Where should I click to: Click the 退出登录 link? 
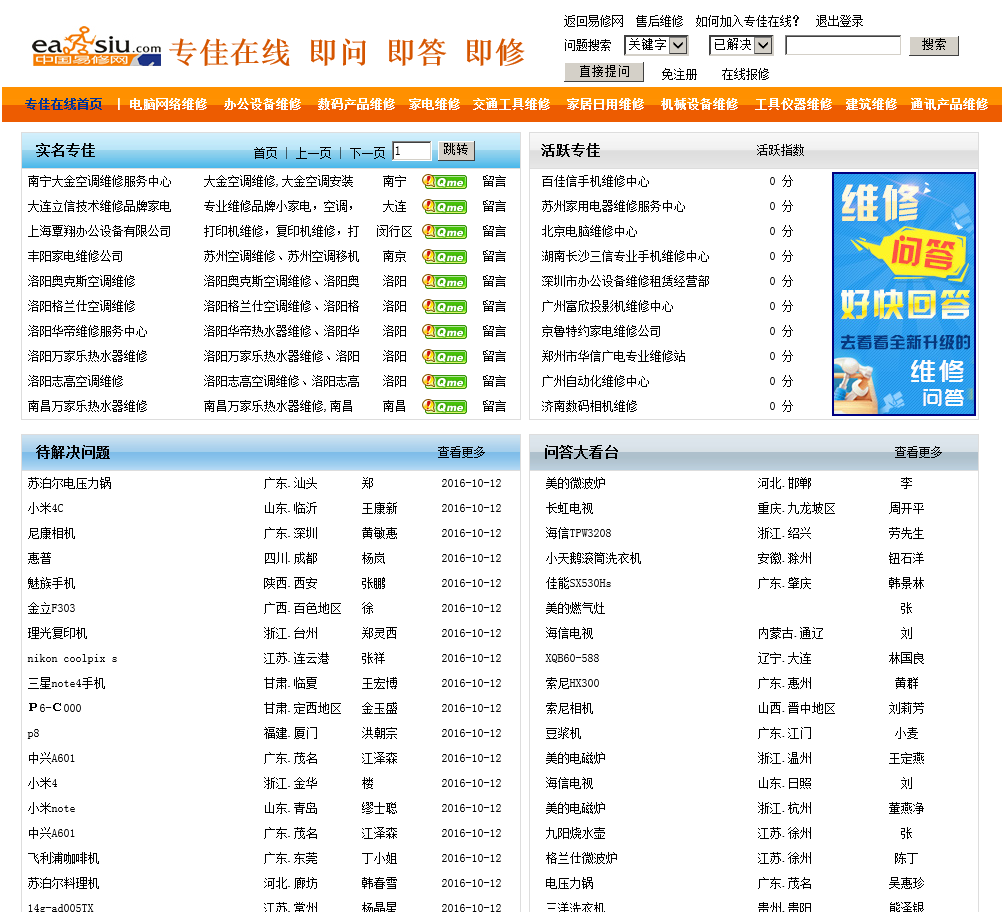point(839,21)
